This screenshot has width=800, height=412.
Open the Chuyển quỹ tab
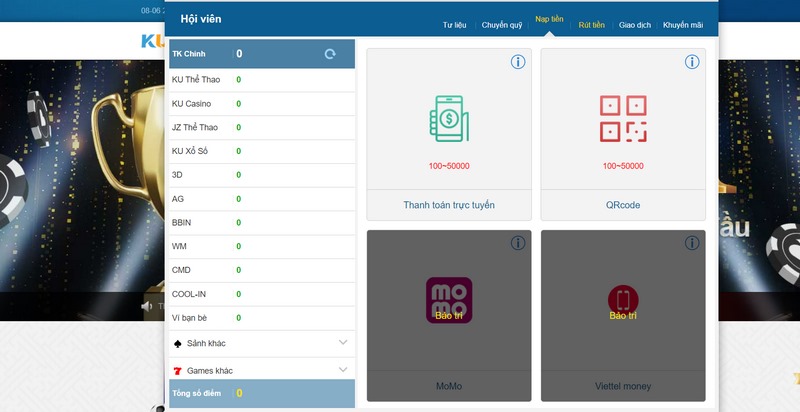pos(501,25)
